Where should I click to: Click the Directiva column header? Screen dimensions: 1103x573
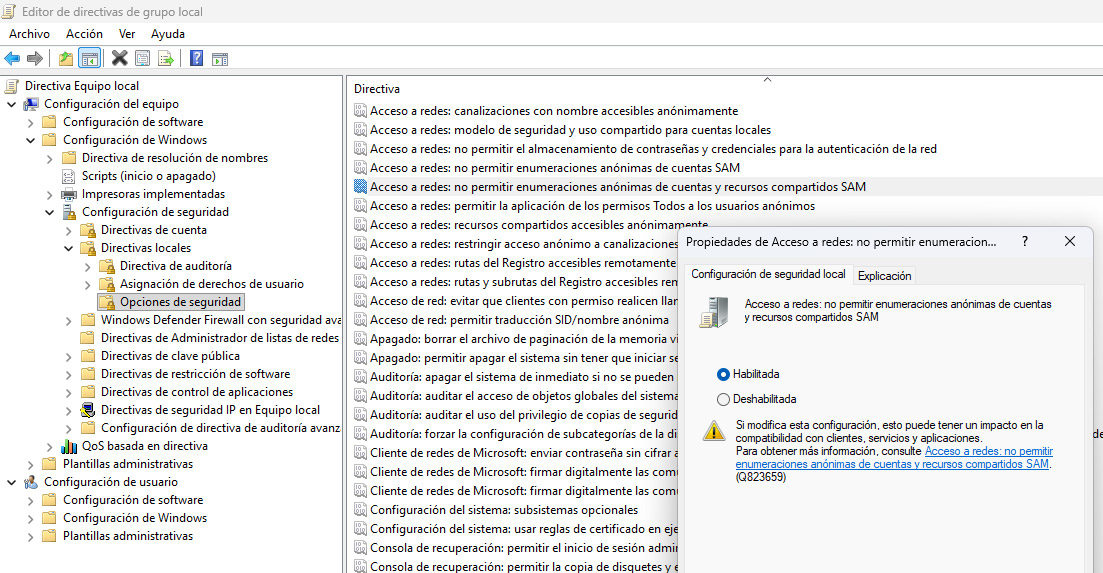coord(377,89)
